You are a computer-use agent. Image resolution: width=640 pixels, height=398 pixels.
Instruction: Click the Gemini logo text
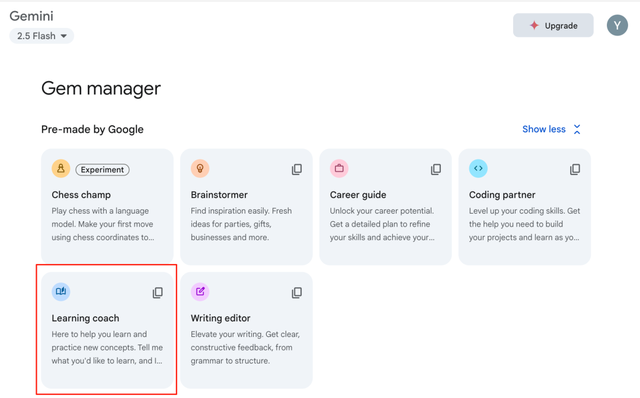tap(31, 16)
